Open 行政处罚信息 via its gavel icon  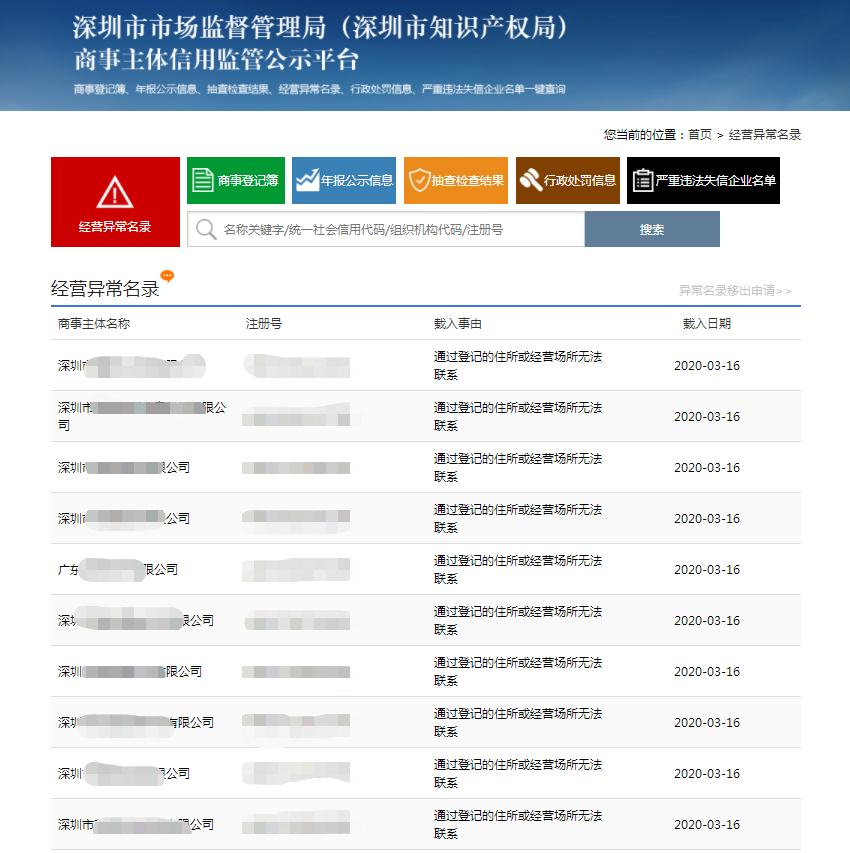pos(532,180)
